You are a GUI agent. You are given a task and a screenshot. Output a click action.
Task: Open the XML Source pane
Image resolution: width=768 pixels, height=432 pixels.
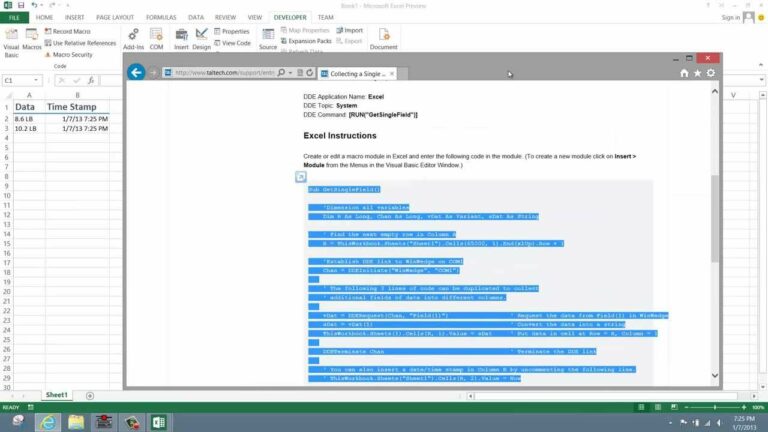point(268,39)
